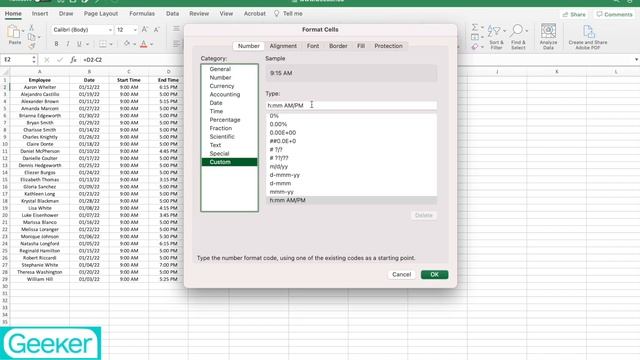Click the Share button
This screenshot has width=640, height=360.
(x=574, y=14)
